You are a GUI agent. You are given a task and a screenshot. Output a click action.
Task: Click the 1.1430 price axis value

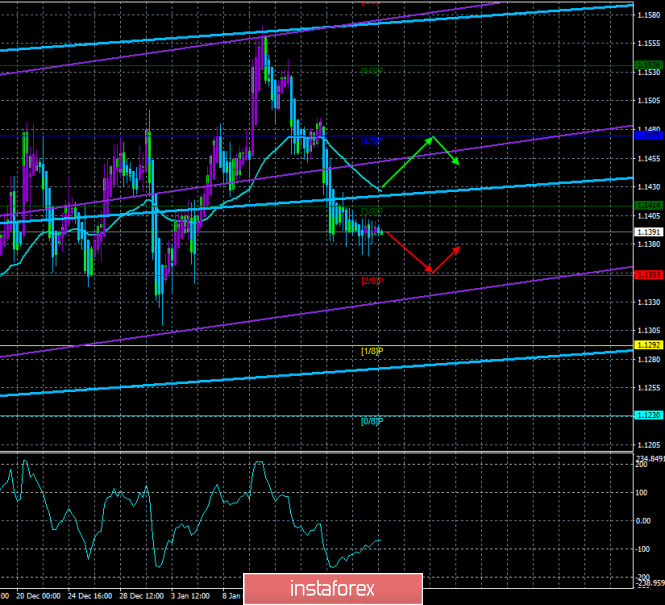click(x=649, y=187)
